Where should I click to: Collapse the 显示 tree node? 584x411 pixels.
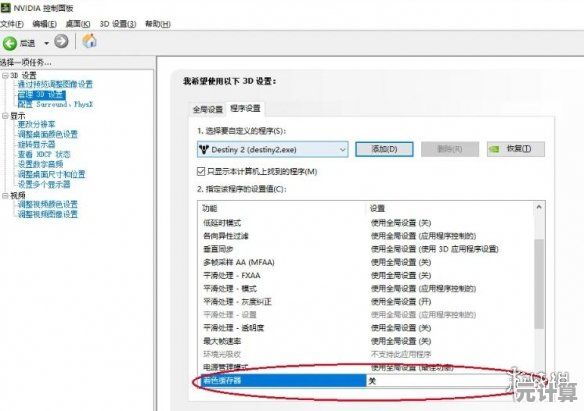5,116
